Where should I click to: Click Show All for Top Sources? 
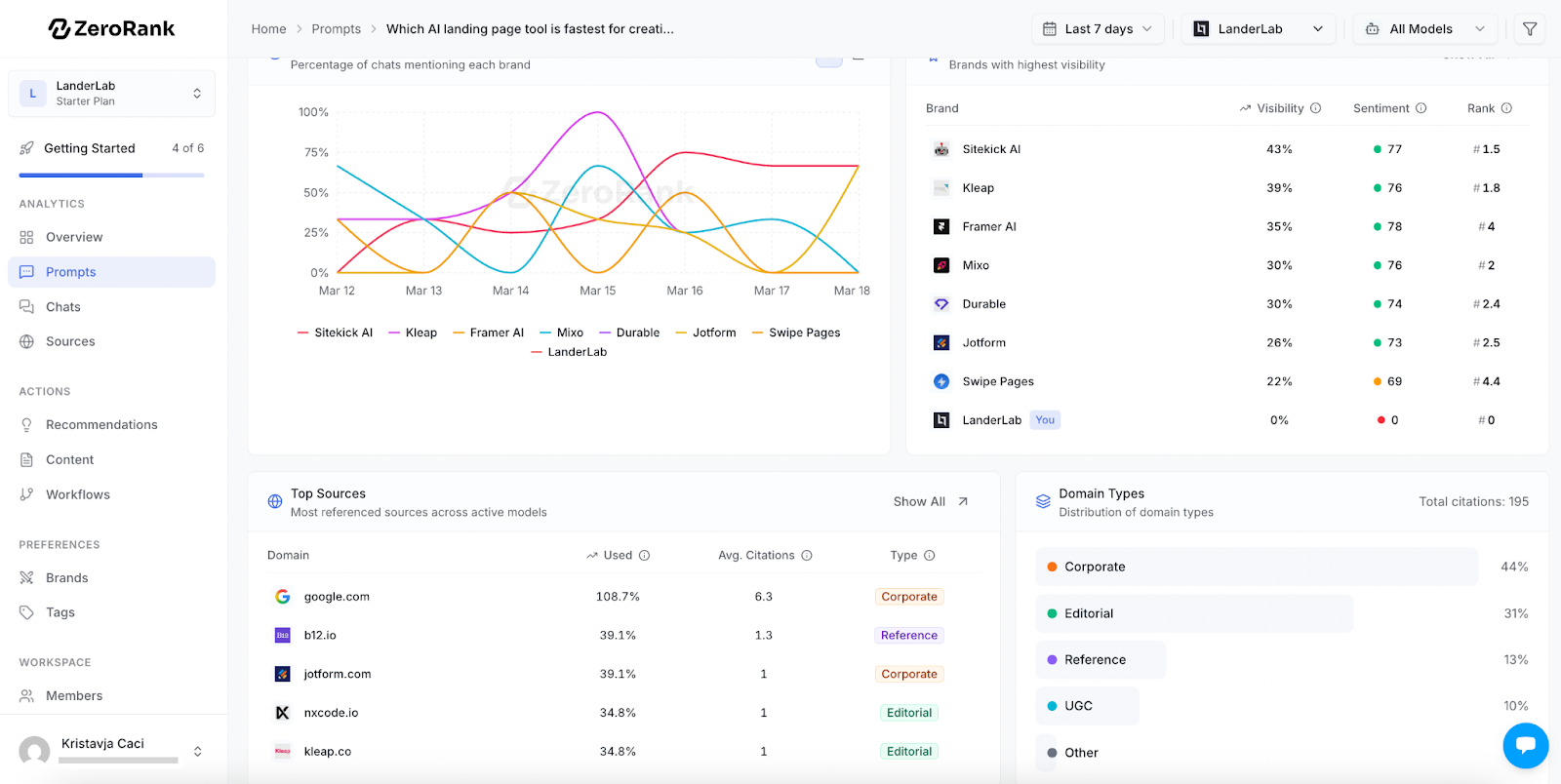point(931,502)
